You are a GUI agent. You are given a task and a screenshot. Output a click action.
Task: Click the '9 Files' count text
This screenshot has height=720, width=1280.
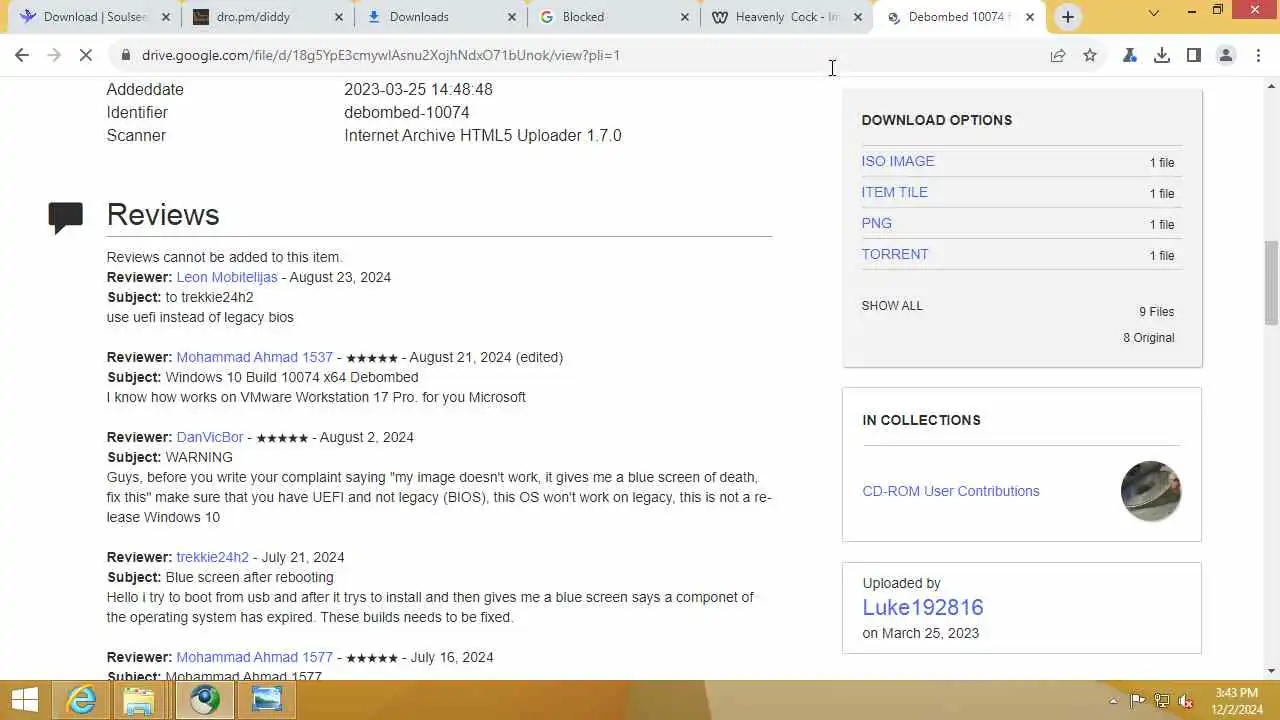pyautogui.click(x=1156, y=312)
